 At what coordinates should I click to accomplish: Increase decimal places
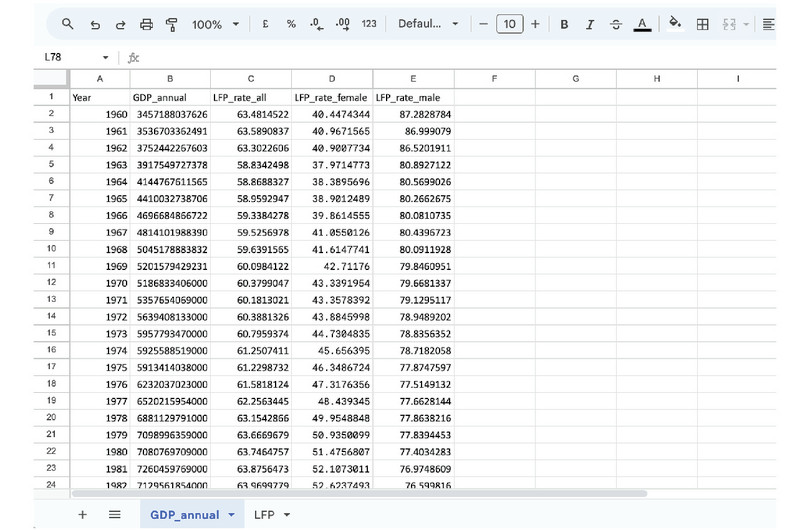pyautogui.click(x=342, y=24)
